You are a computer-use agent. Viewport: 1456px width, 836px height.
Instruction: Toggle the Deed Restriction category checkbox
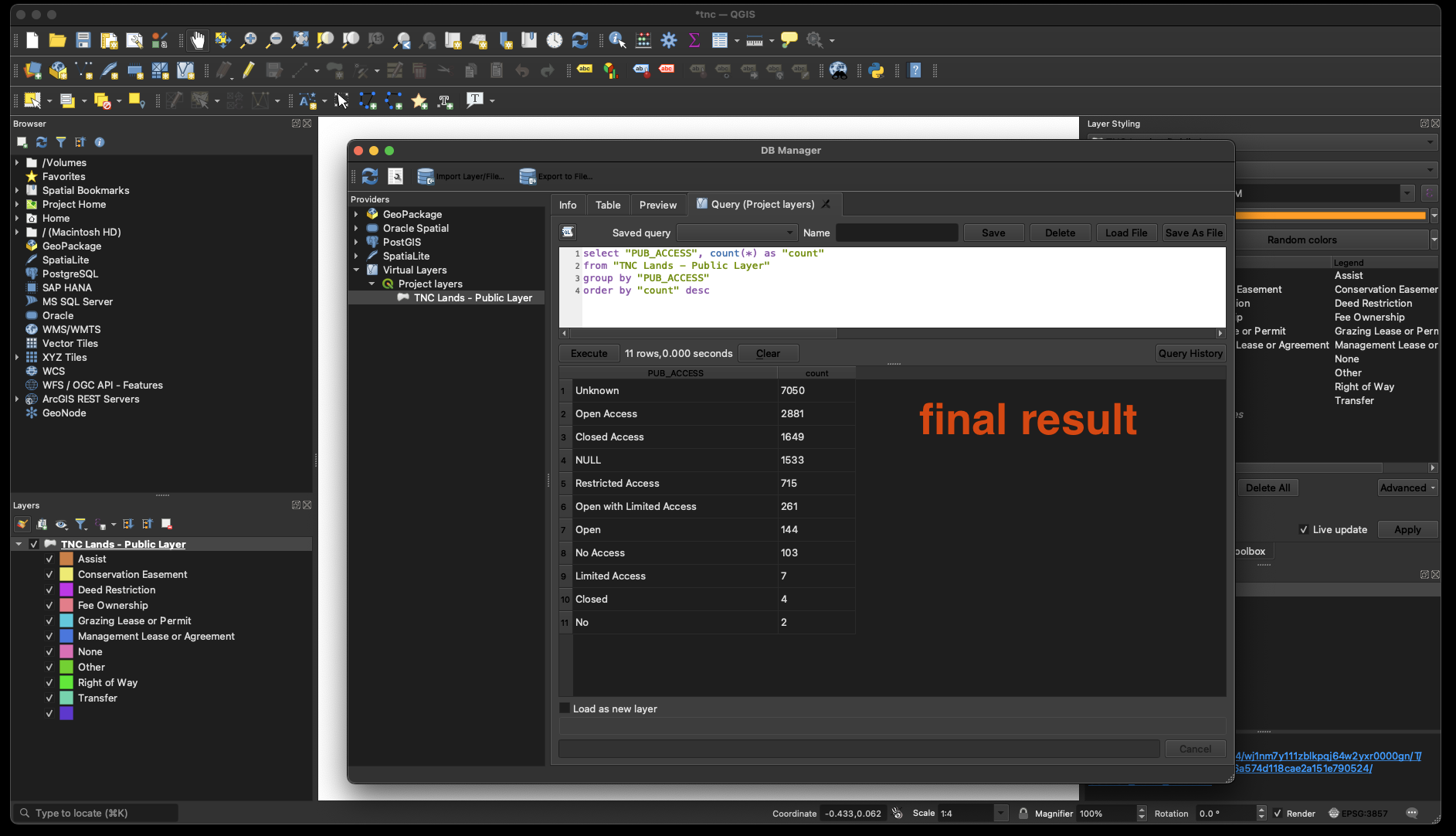(x=49, y=590)
